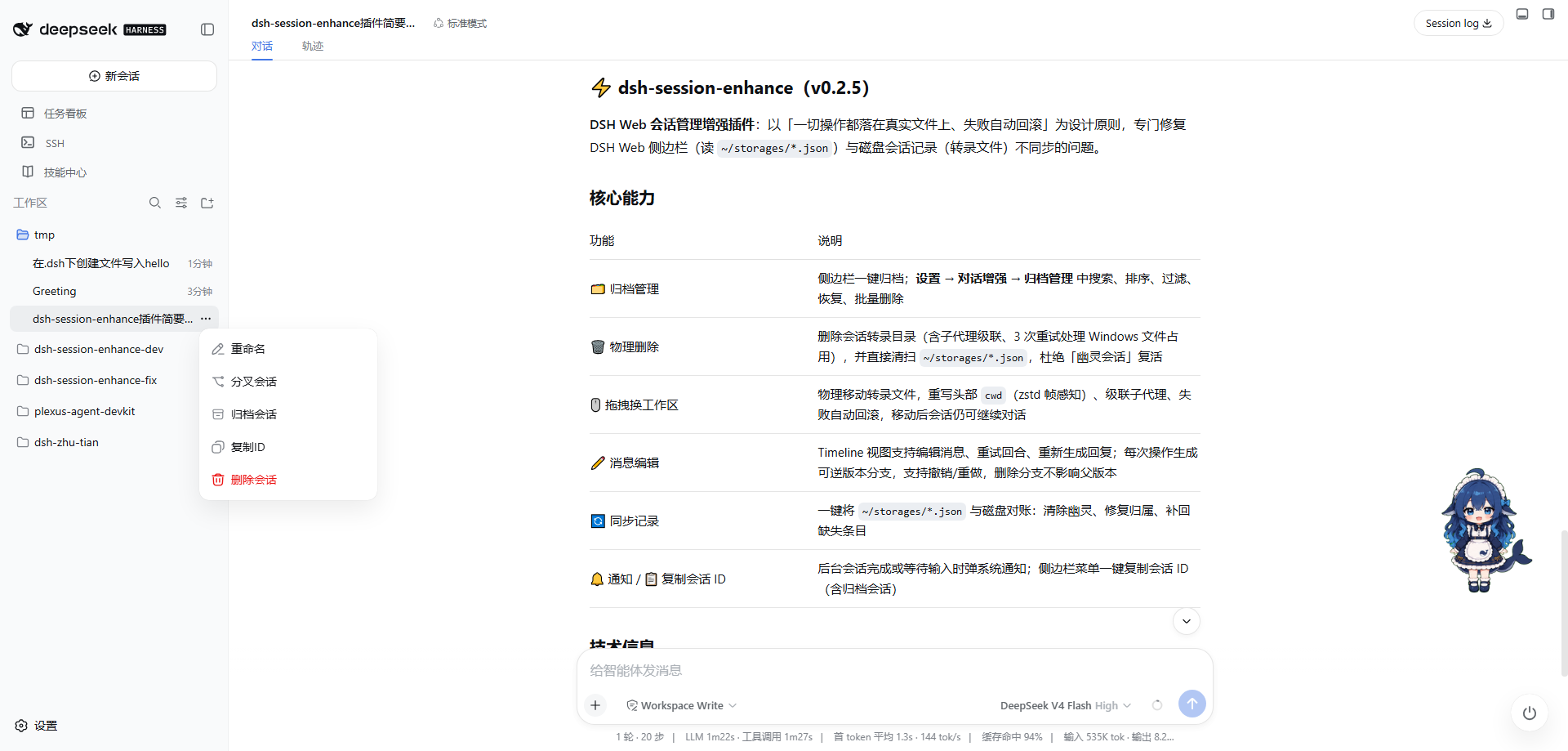Image resolution: width=1568 pixels, height=751 pixels.
Task: Switch to the 对话 tab
Action: (262, 46)
